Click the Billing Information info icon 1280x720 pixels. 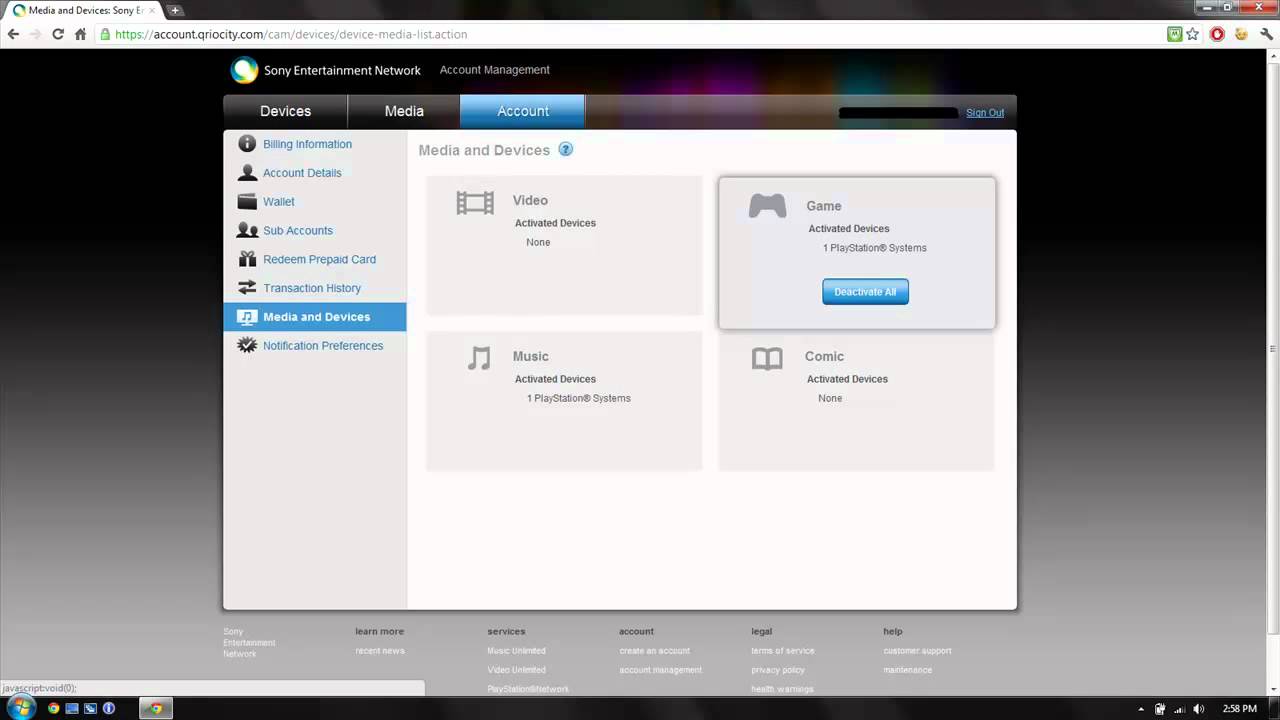247,144
